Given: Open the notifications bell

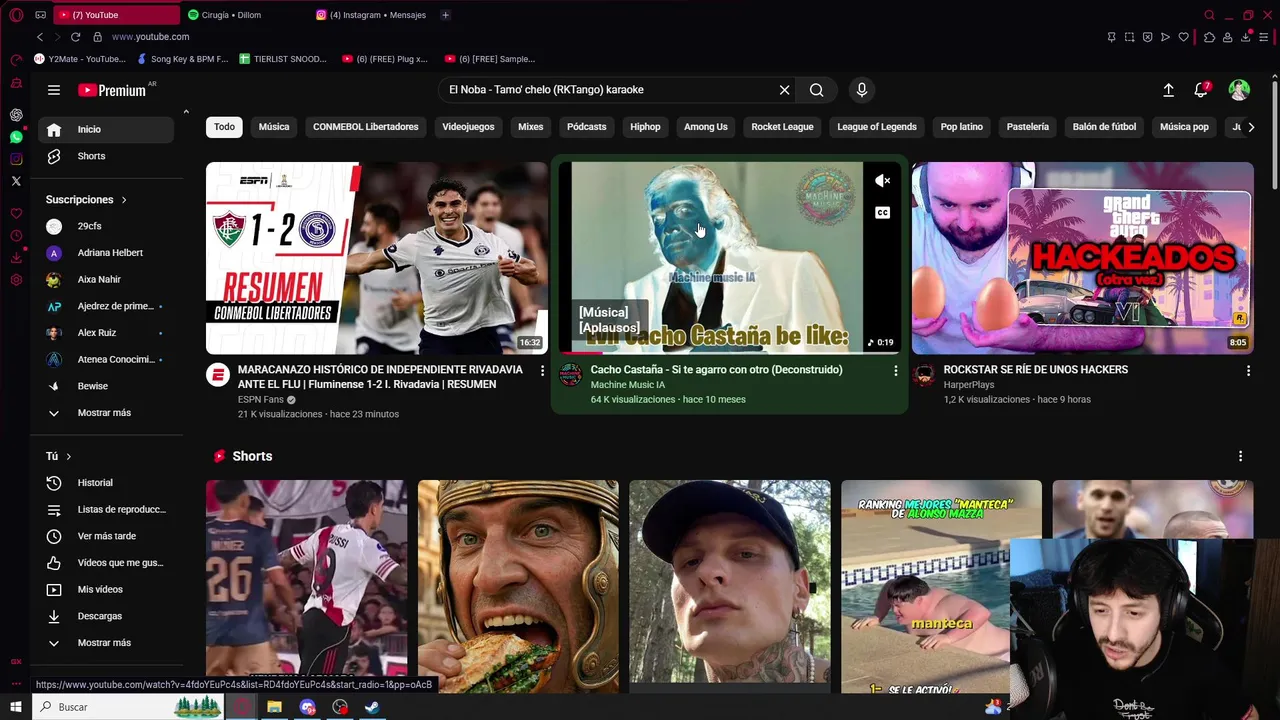Looking at the screenshot, I should tap(1201, 90).
